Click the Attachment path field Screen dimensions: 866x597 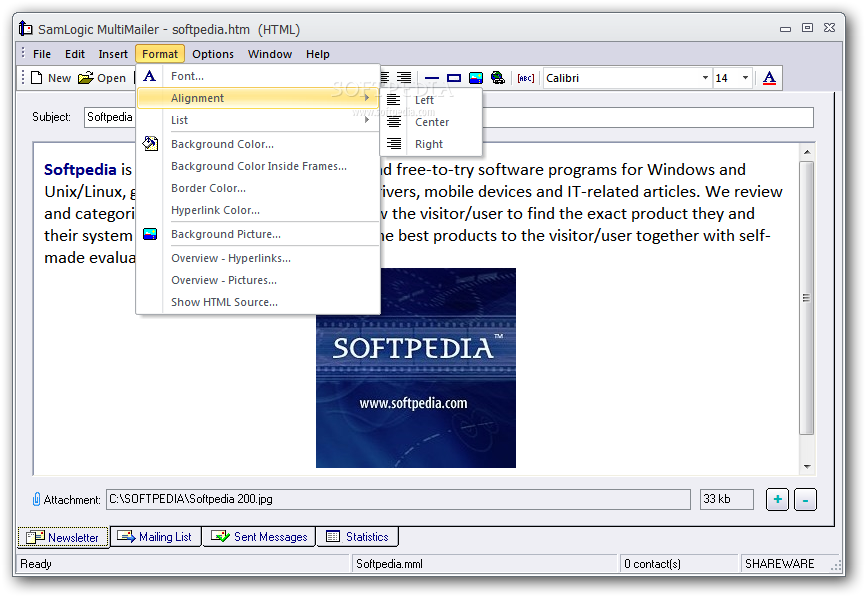click(x=398, y=499)
